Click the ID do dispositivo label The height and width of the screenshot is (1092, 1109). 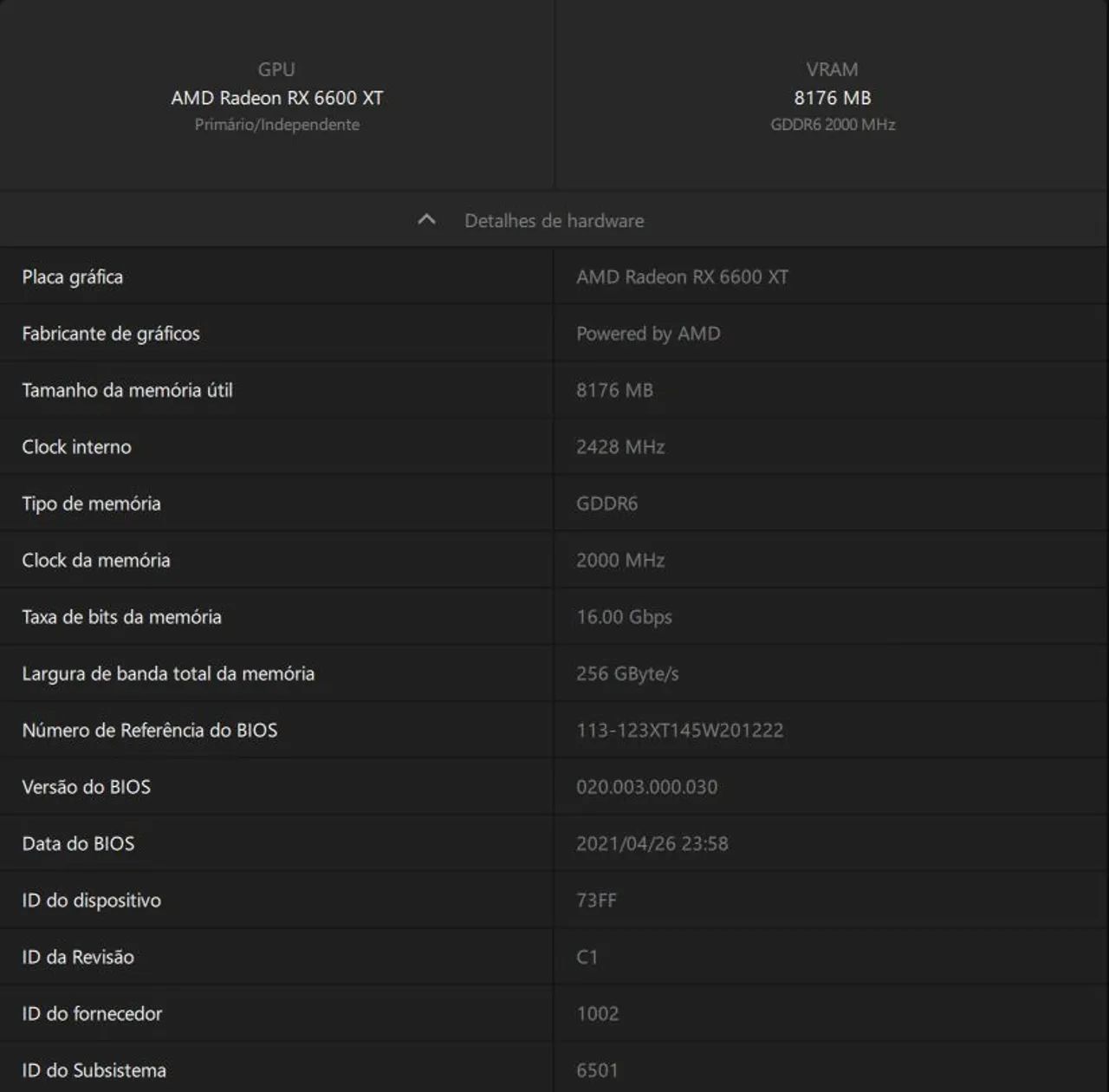click(x=92, y=900)
